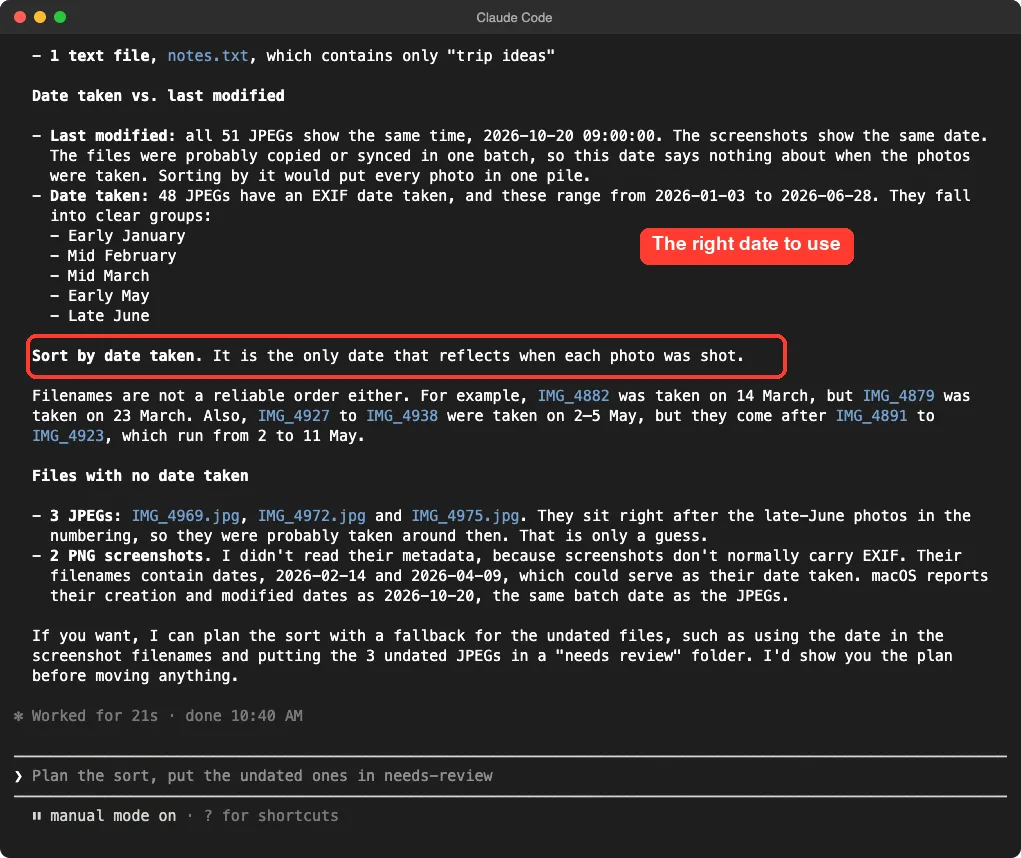This screenshot has height=858, width=1021.
Task: Open the notes.txt file link
Action: [208, 56]
